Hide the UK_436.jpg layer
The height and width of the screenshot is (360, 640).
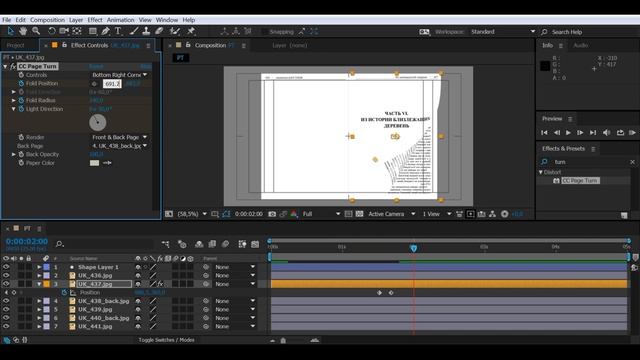(x=6, y=276)
